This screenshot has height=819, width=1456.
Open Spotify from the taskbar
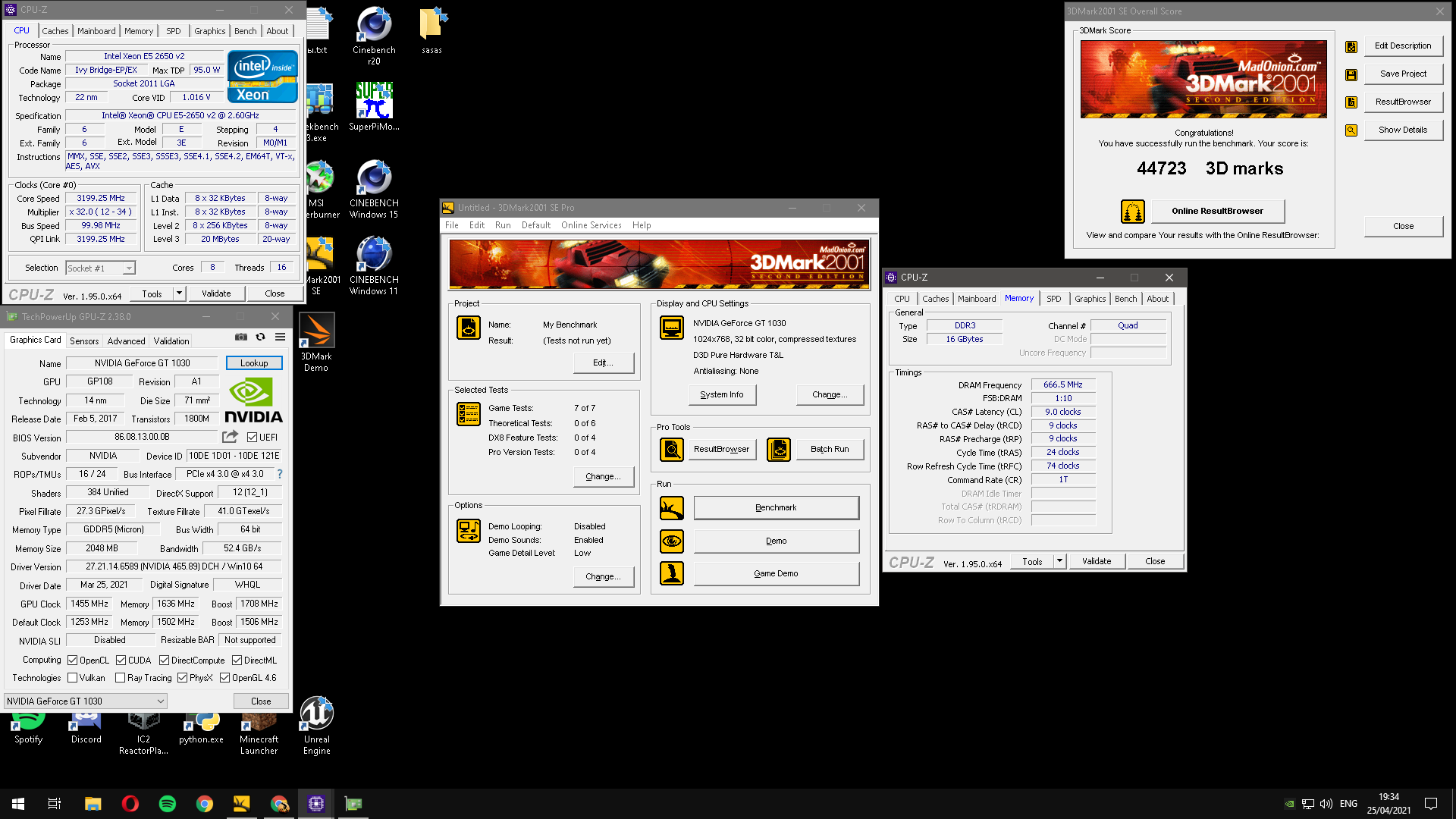pos(168,804)
